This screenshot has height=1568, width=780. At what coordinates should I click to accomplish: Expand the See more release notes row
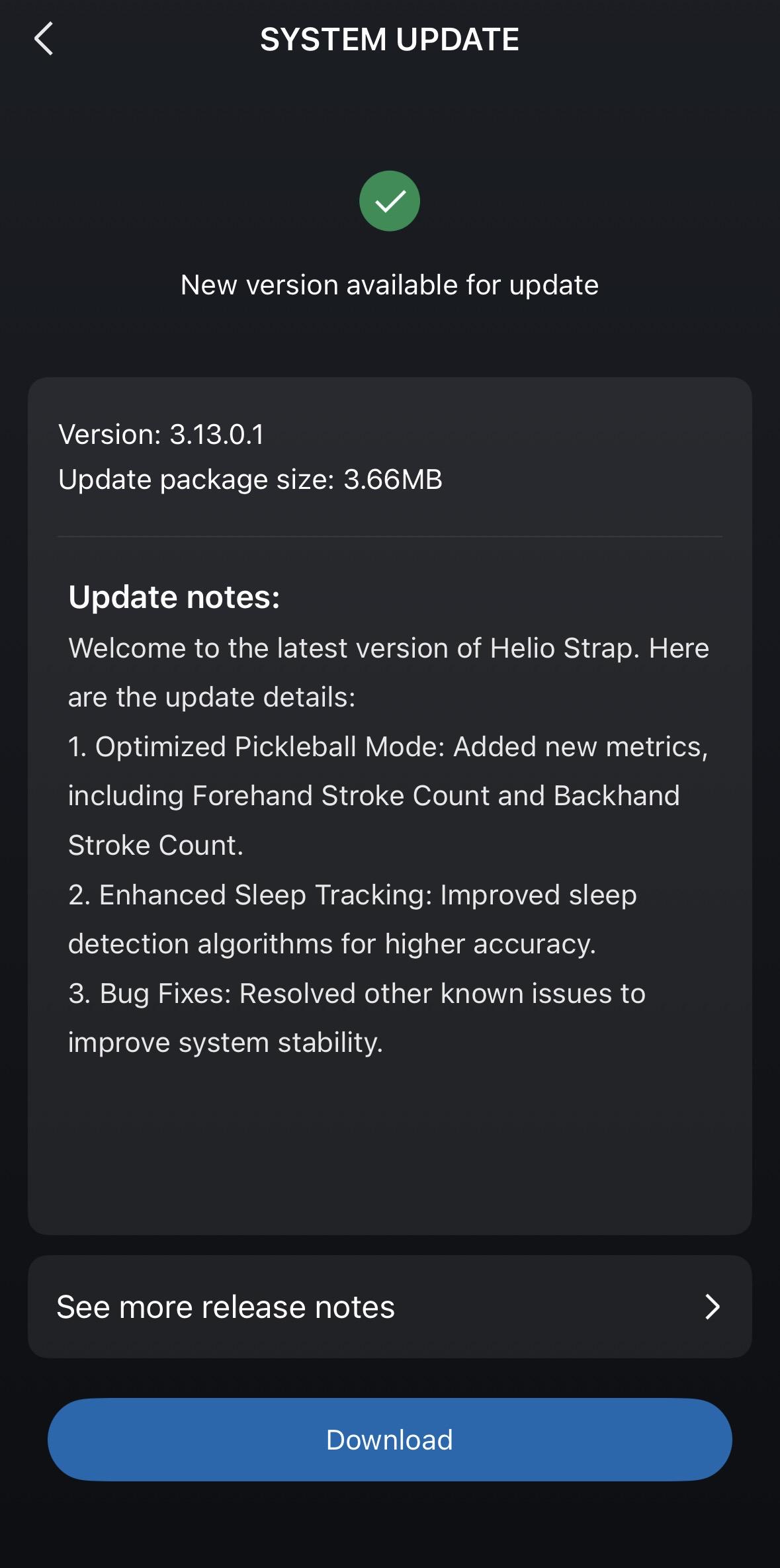(x=390, y=1305)
